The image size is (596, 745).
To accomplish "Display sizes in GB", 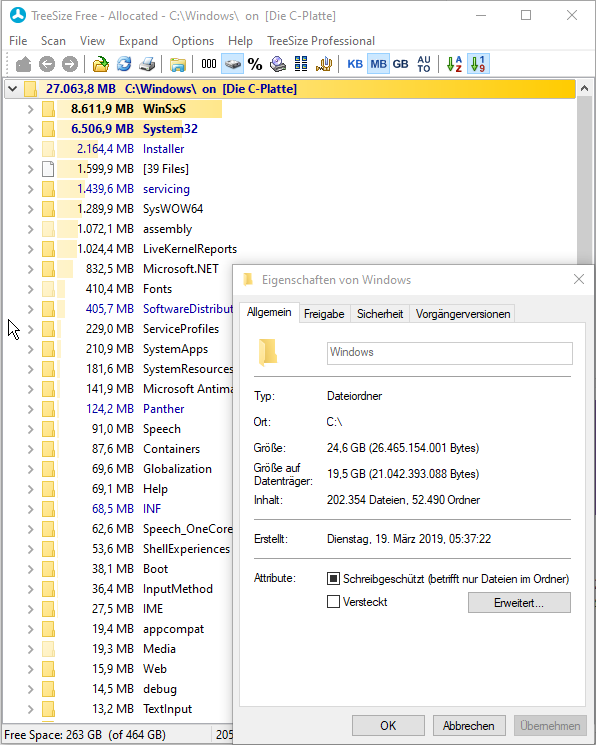I will tap(401, 64).
